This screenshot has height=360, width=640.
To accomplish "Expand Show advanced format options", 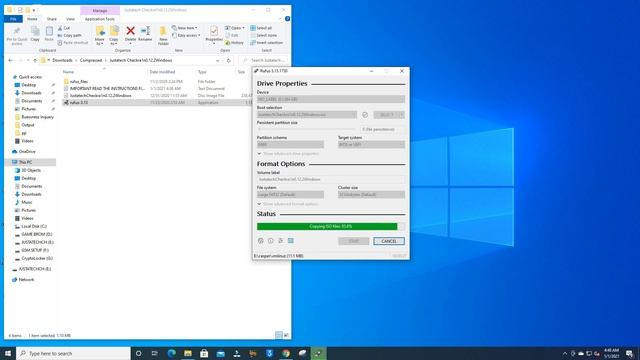I will pos(287,204).
